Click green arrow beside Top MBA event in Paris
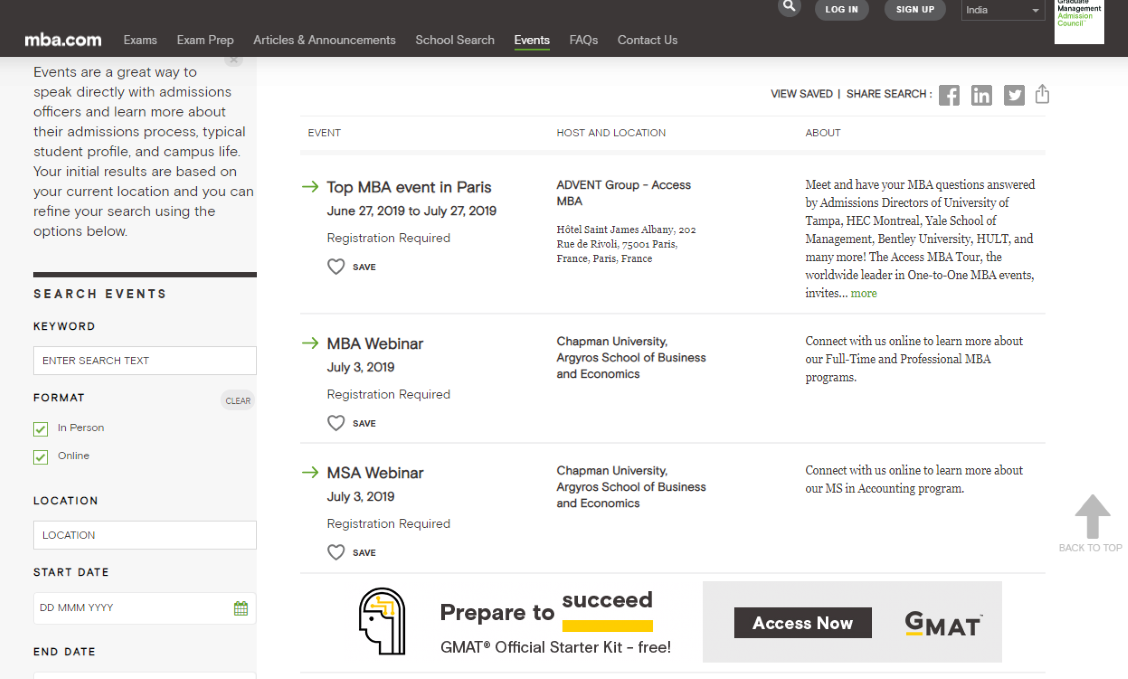Screen dimensions: 1128x679 [310, 187]
